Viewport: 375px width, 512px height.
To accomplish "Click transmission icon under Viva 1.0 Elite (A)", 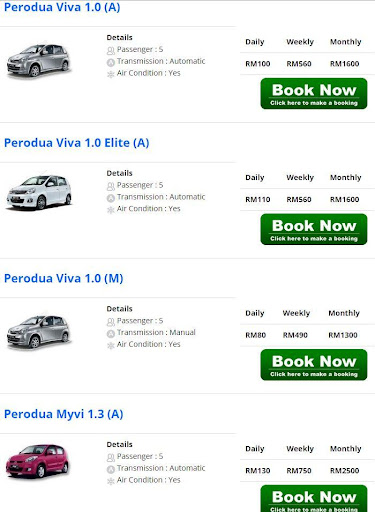I will tap(111, 198).
